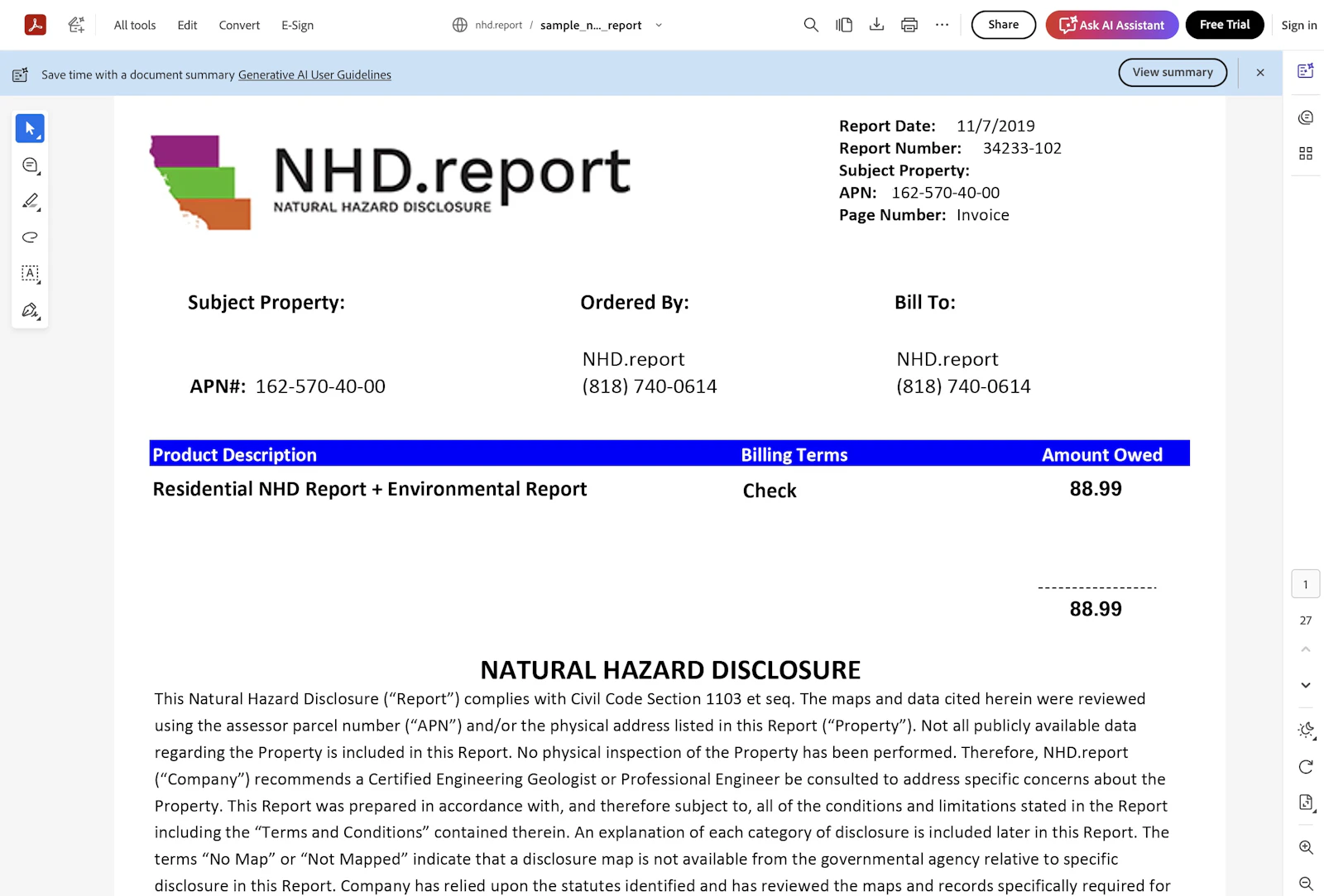
Task: Toggle dark mode display icon
Action: tap(1306, 731)
